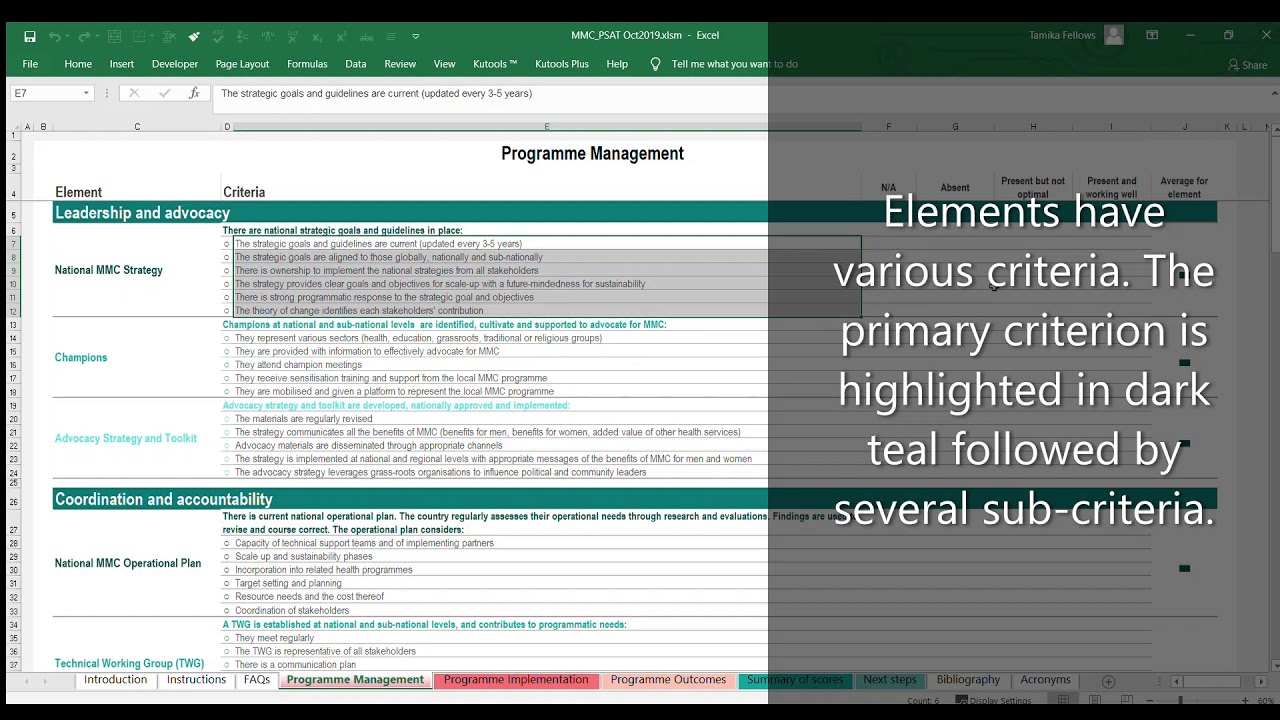Switch to the Insert ribbon tab
This screenshot has height=720, width=1280.
coord(122,64)
